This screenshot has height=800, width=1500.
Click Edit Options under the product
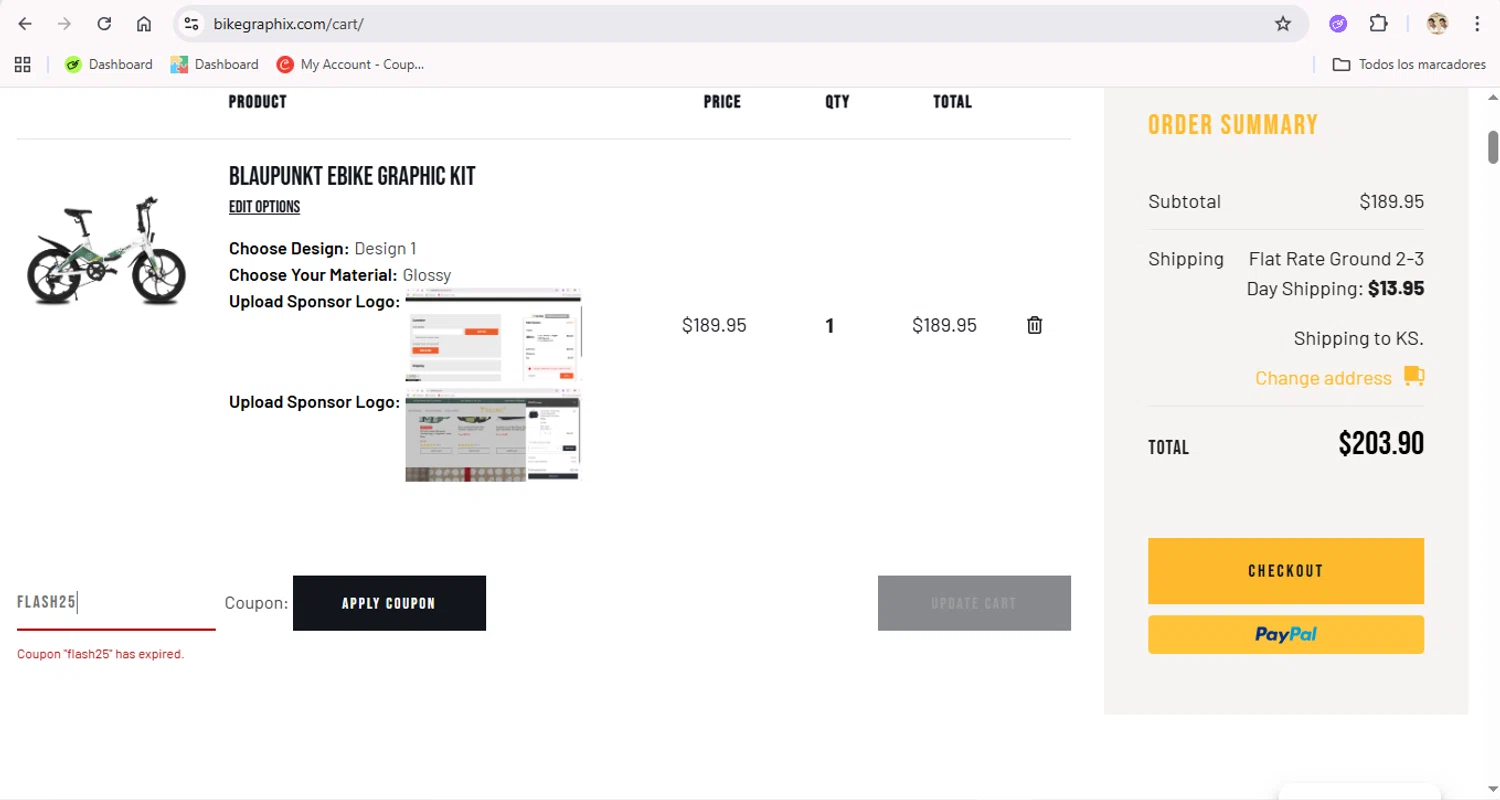tap(264, 207)
